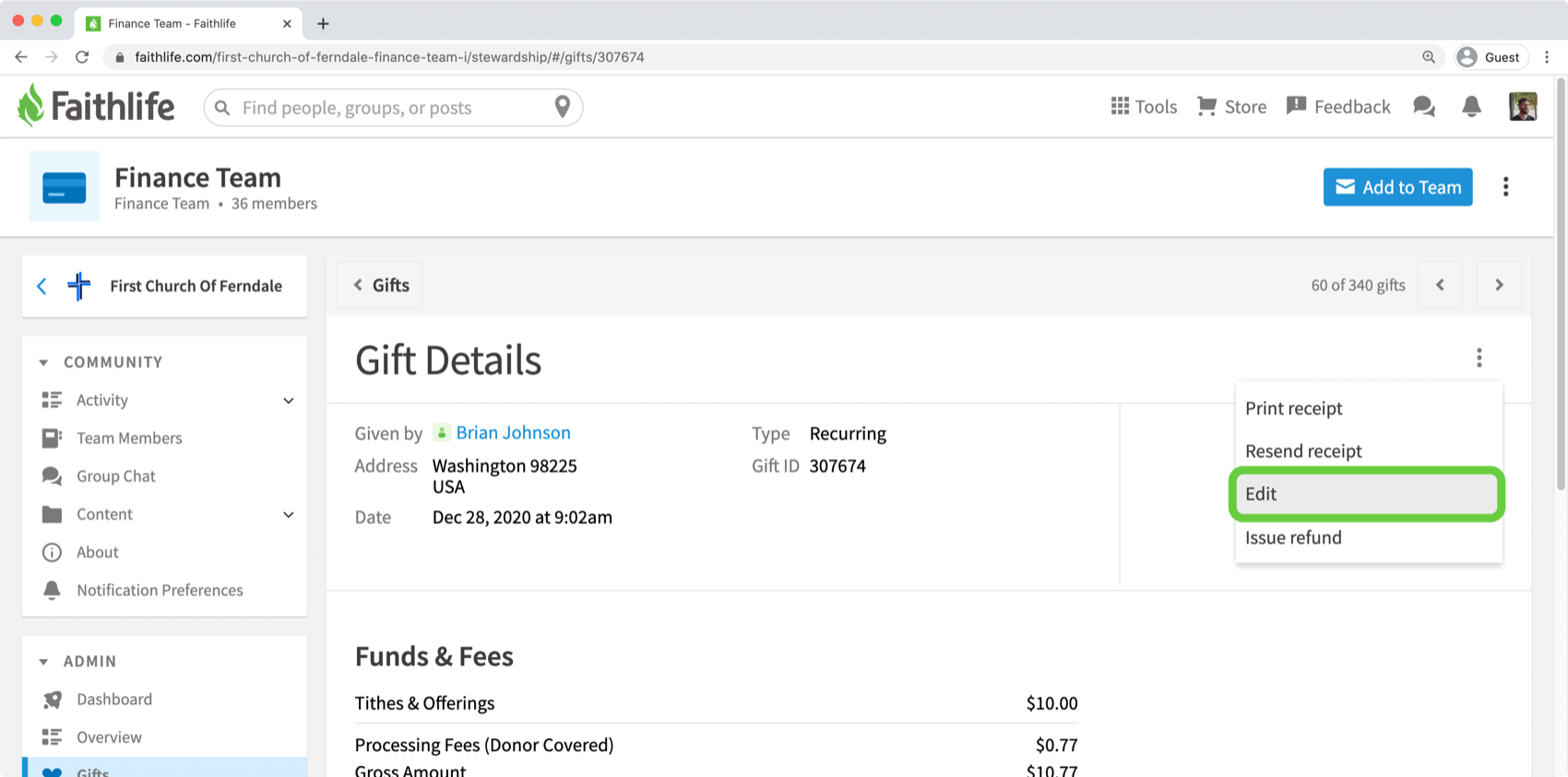Go to next gift with right arrow

point(1500,285)
